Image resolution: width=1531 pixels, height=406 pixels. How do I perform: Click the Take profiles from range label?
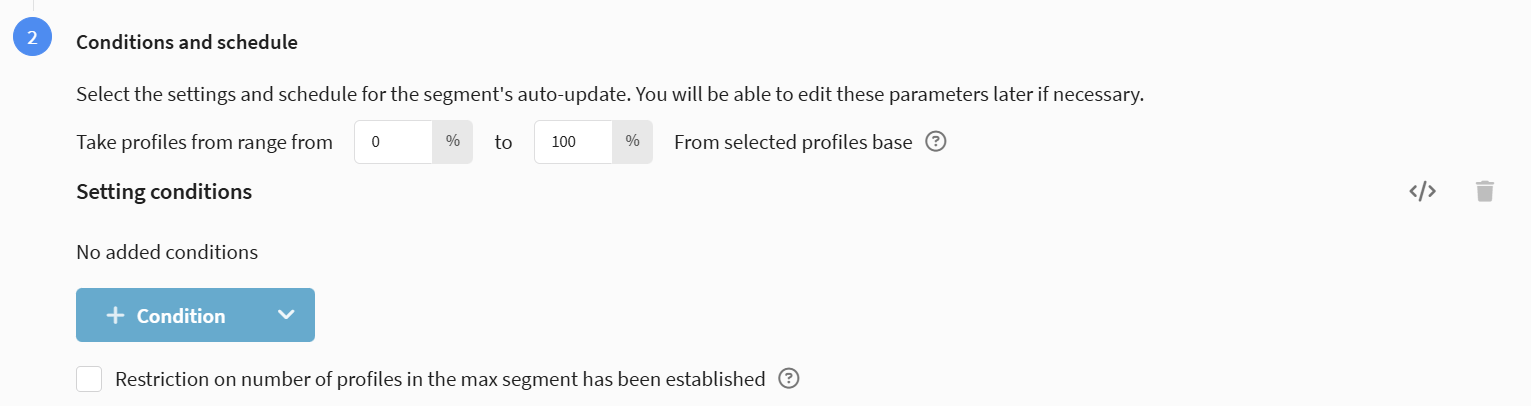click(x=204, y=142)
